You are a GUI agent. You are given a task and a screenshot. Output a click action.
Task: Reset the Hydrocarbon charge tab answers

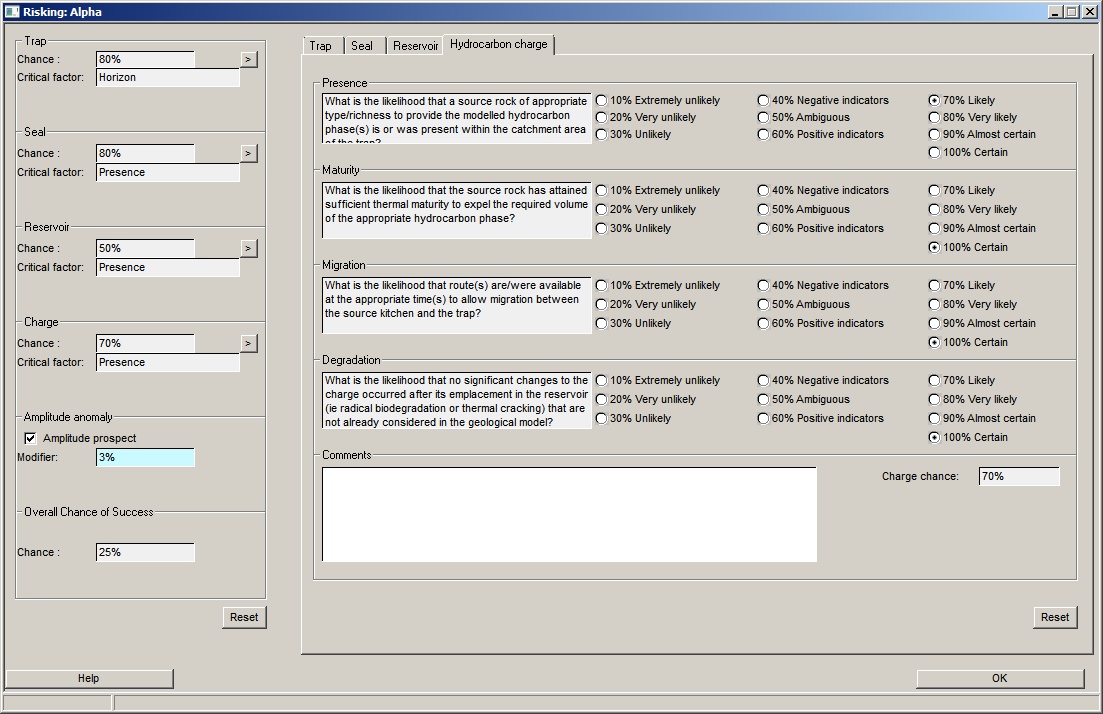click(1054, 617)
